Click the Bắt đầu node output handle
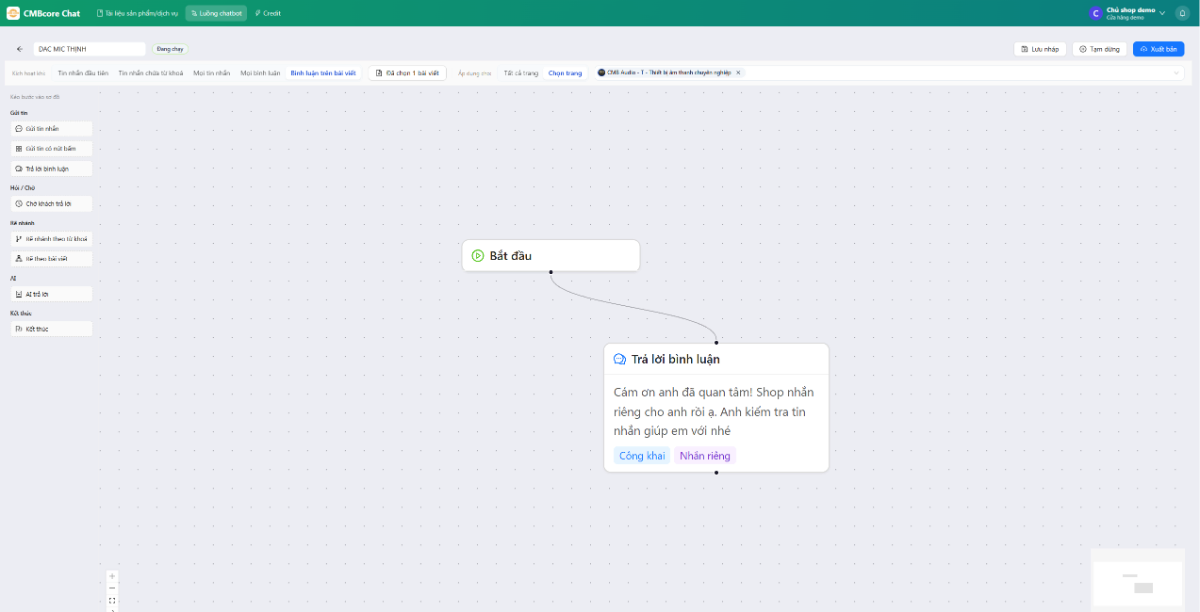1200x612 pixels. pyautogui.click(x=550, y=271)
